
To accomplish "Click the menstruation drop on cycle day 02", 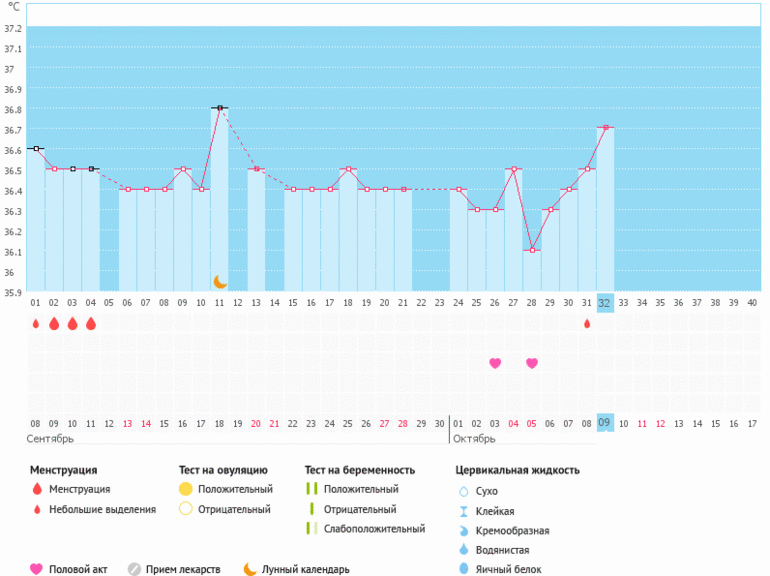I will coord(54,324).
